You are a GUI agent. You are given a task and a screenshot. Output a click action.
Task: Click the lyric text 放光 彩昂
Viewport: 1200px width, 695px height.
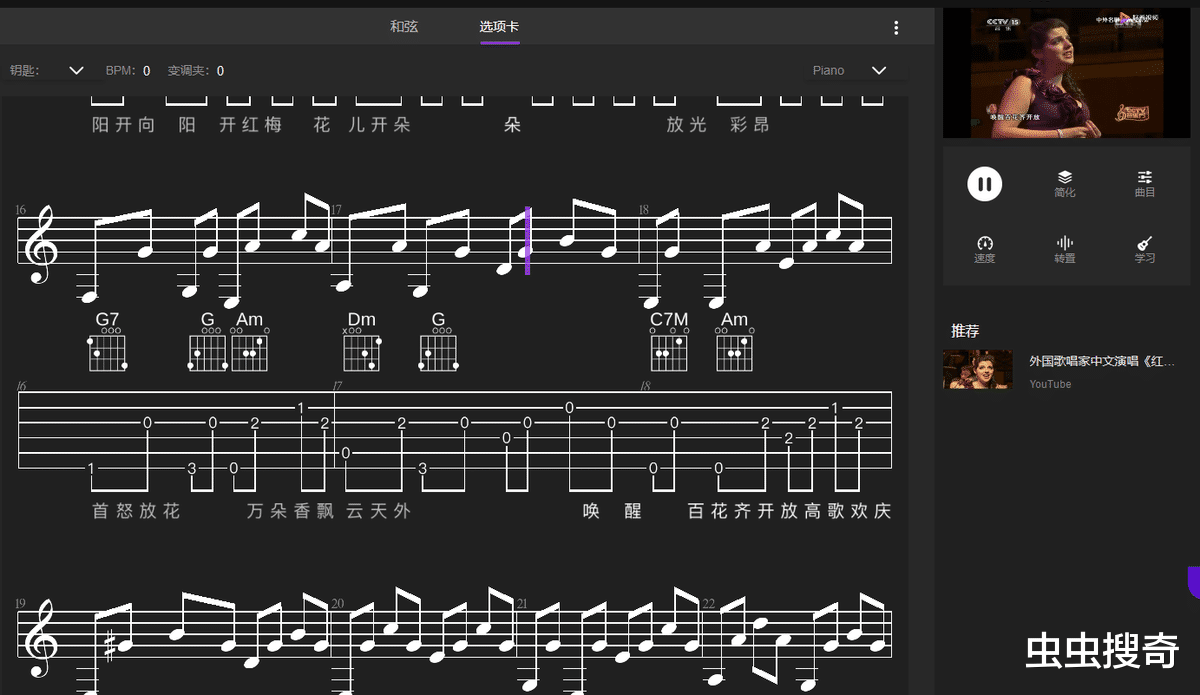click(x=718, y=125)
